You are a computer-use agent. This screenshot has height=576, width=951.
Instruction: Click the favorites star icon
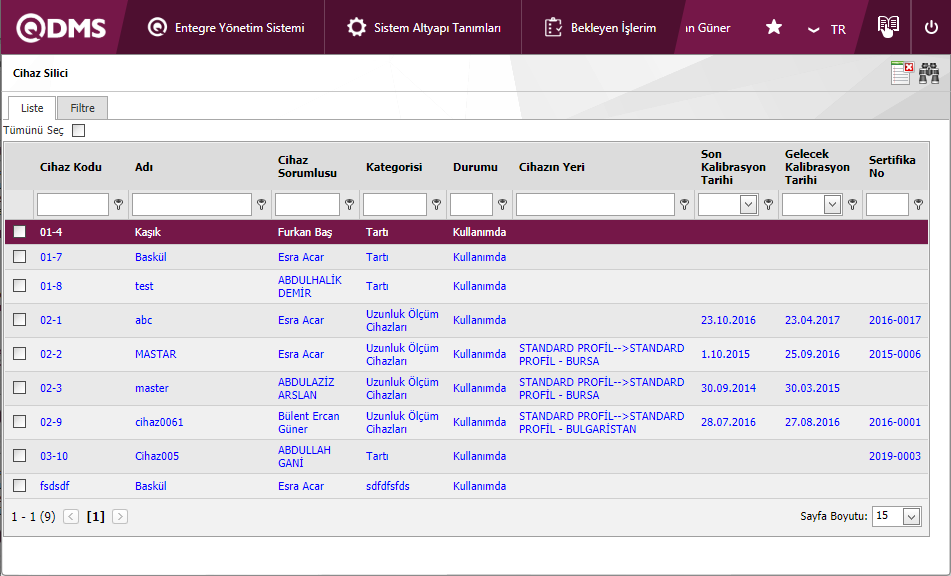(773, 28)
